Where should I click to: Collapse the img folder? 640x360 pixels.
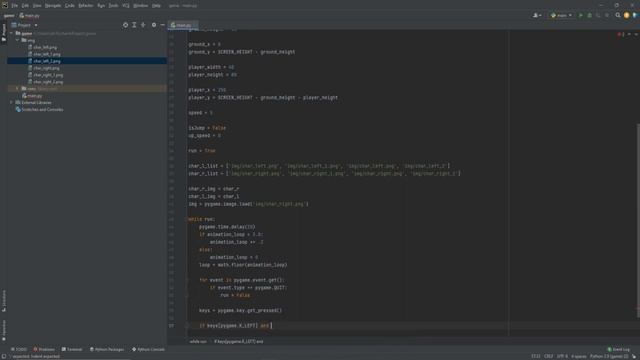click(18, 40)
